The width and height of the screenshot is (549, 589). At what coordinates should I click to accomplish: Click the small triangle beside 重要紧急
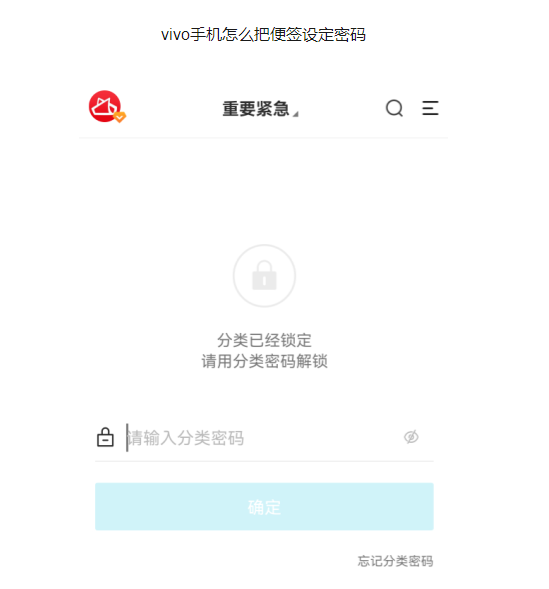tap(296, 114)
